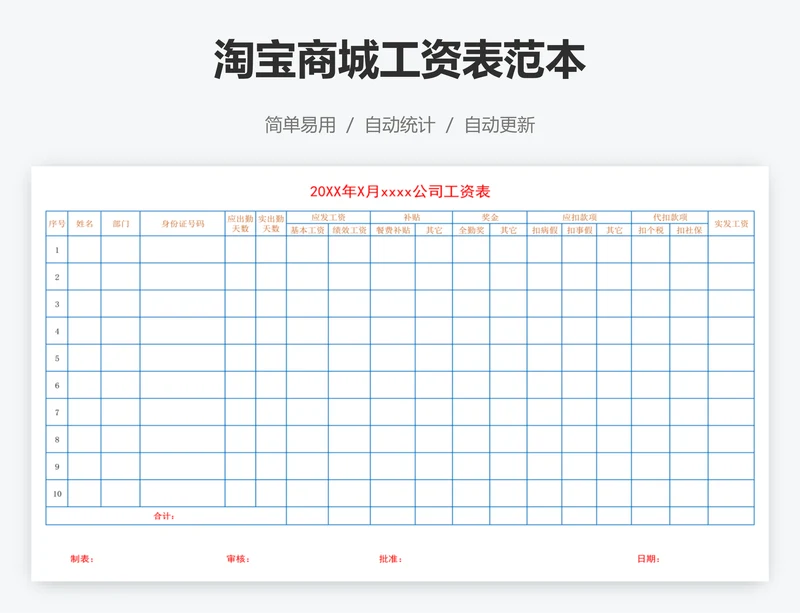
Task: Click row number 7 cell
Action: coord(57,412)
